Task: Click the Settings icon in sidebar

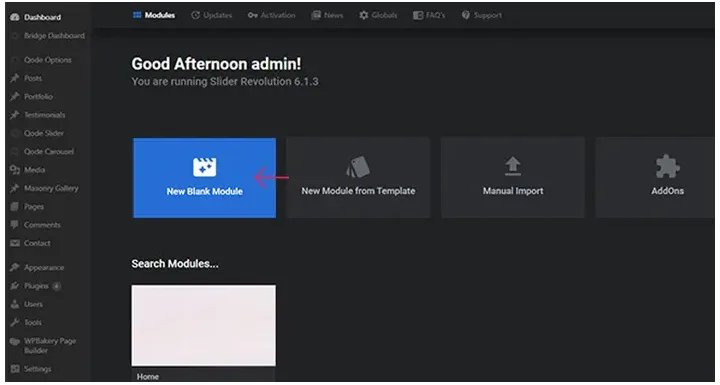Action: coord(15,369)
